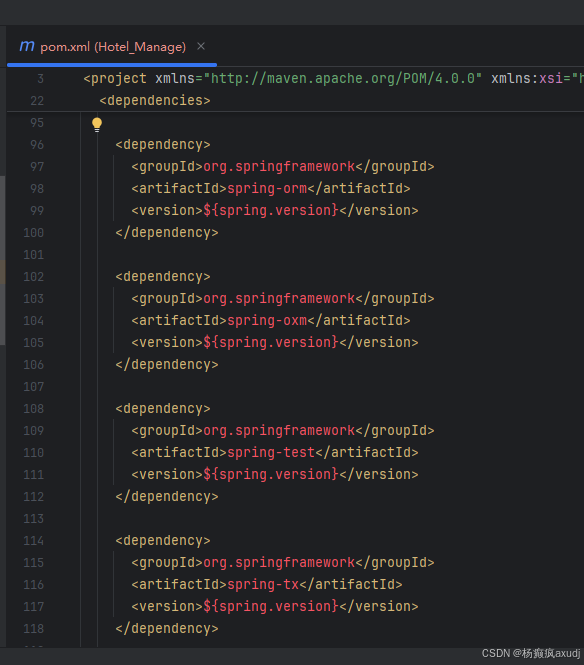Click <dependency> opening tag on line 102
This screenshot has height=665, width=584.
click(x=163, y=277)
